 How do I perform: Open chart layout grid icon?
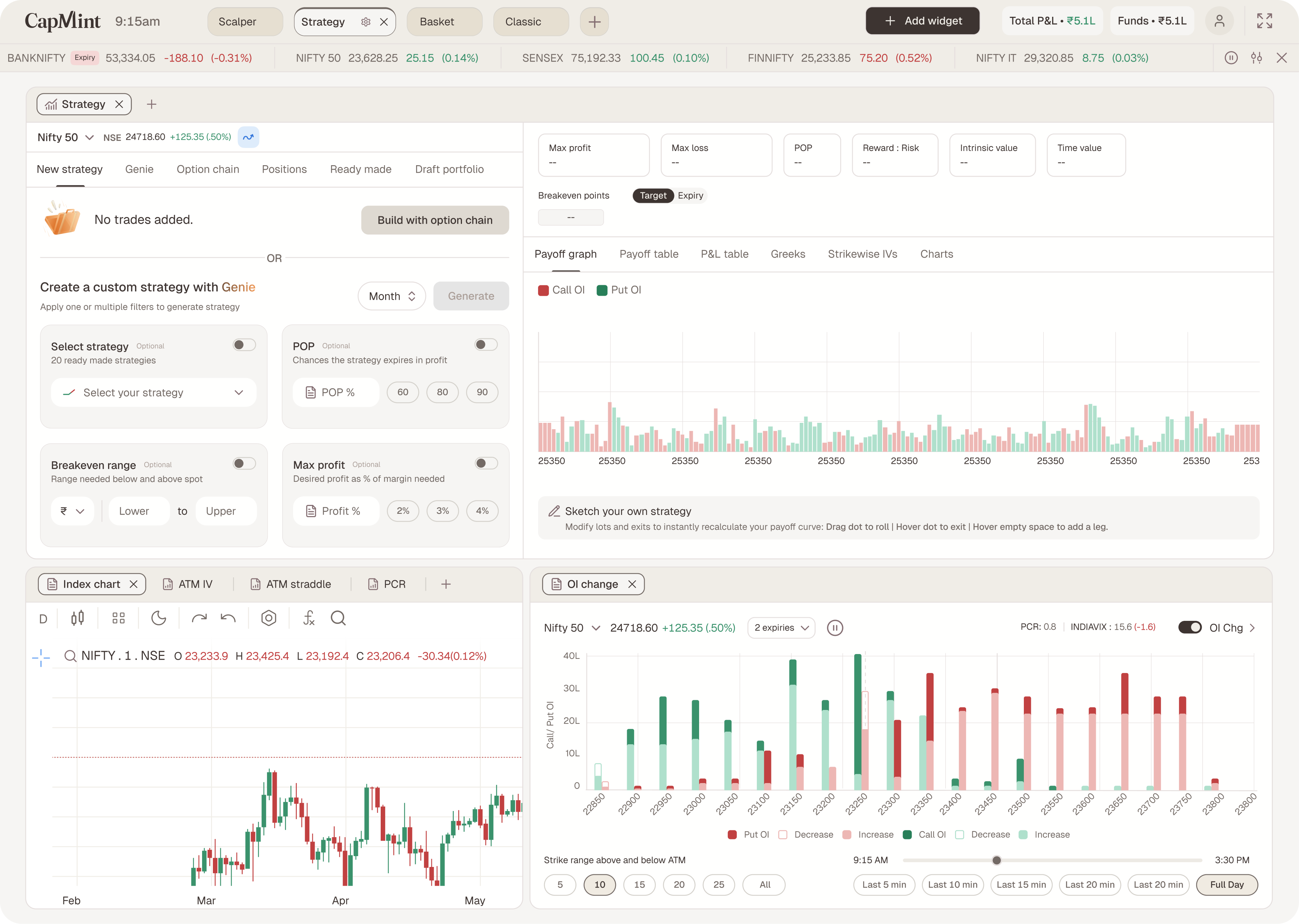click(x=118, y=619)
